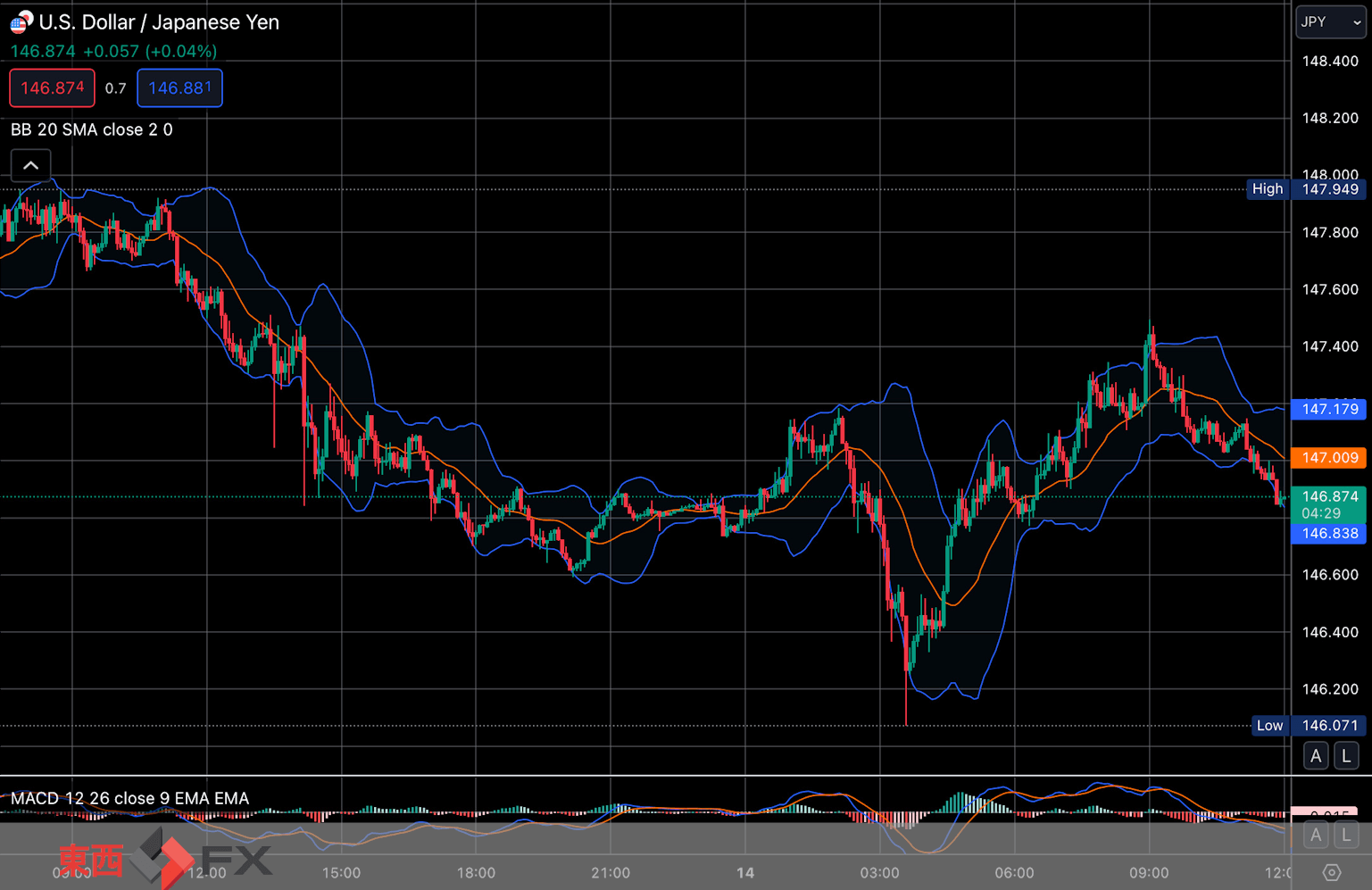Screen dimensions: 1372x890
Task: Click the High 147.949 price label
Action: (x=1306, y=188)
